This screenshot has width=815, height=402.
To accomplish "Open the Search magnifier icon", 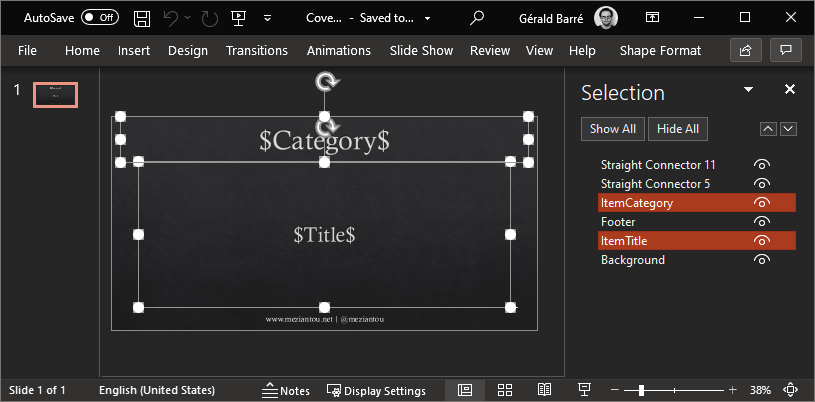I will point(478,18).
